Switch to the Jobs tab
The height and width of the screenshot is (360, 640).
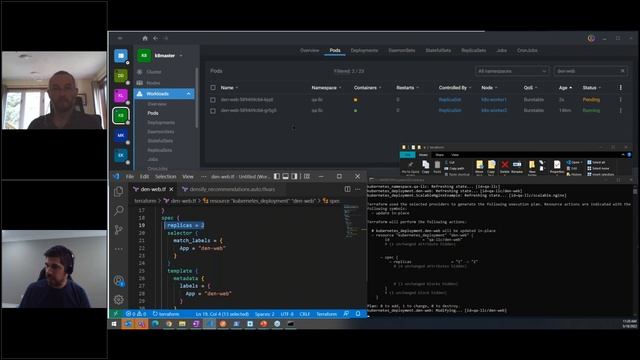click(x=501, y=51)
